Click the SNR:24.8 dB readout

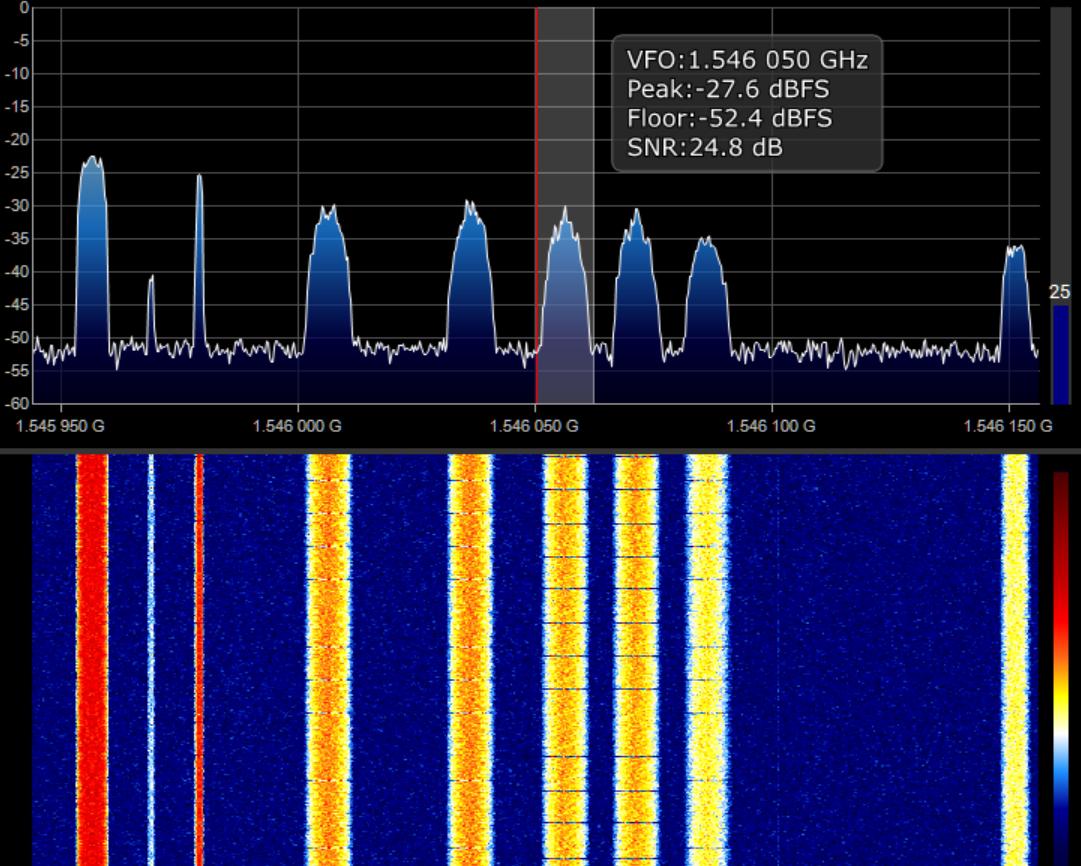[x=705, y=148]
